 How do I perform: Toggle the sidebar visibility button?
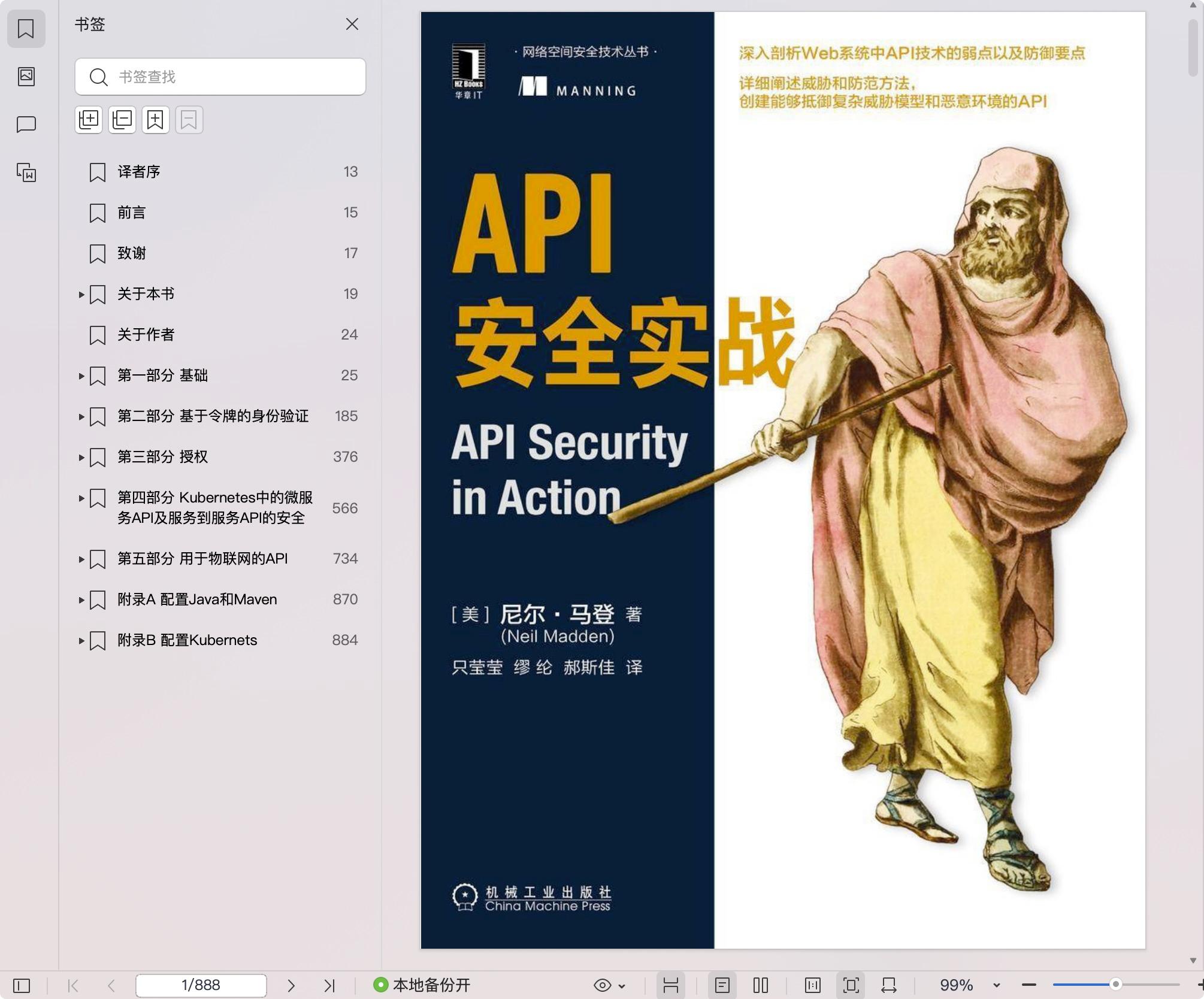point(22,985)
